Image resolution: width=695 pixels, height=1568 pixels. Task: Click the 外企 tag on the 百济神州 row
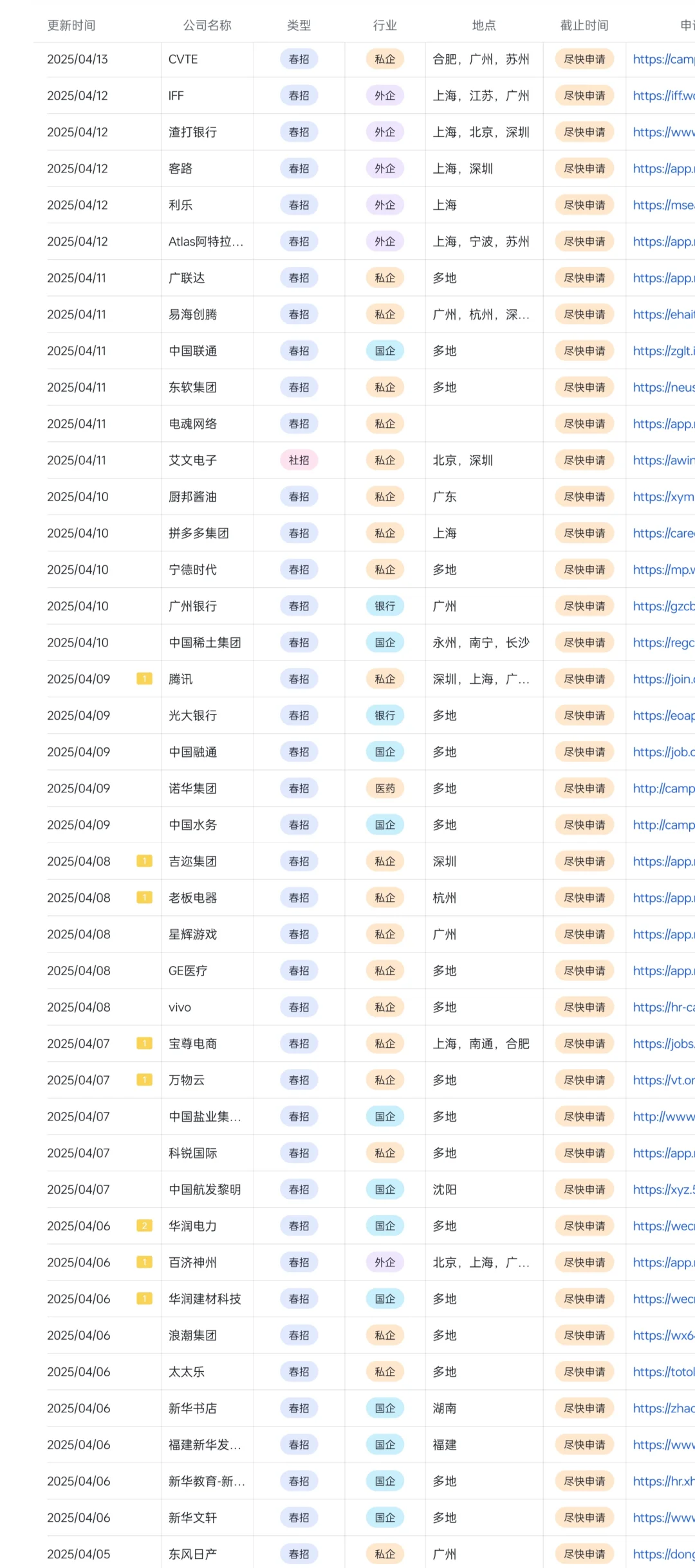[x=385, y=1262]
